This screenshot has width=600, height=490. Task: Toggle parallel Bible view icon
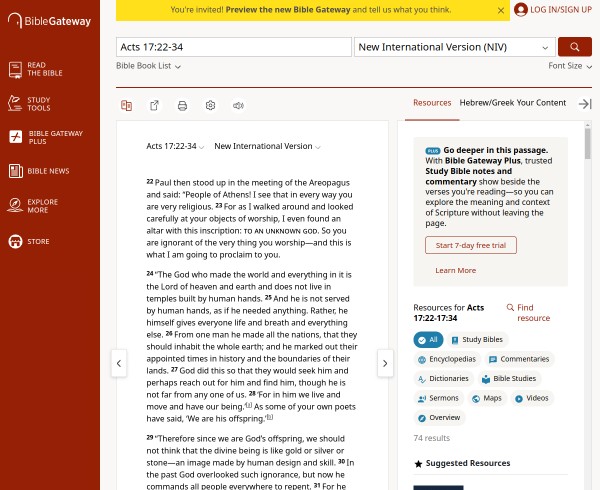126,106
